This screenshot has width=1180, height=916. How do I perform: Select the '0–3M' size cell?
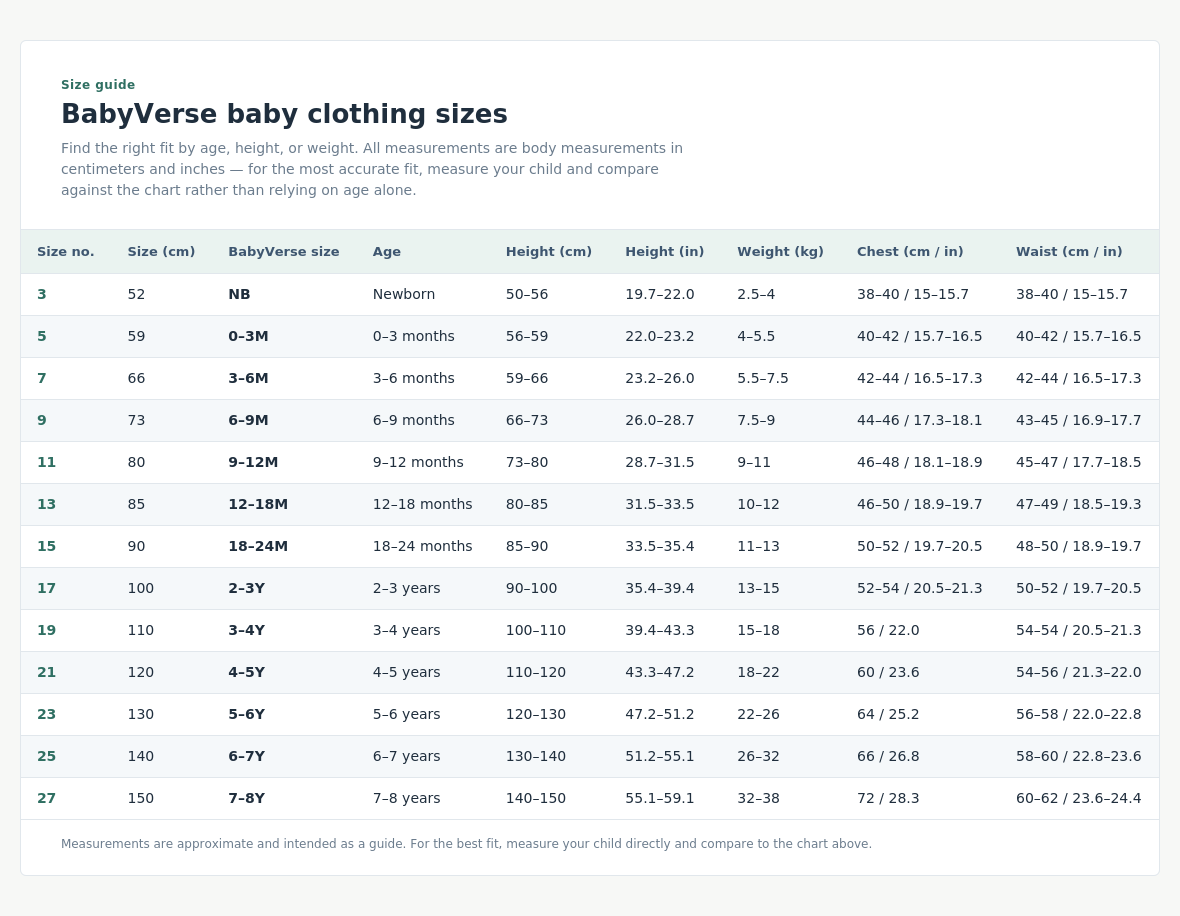click(x=248, y=336)
